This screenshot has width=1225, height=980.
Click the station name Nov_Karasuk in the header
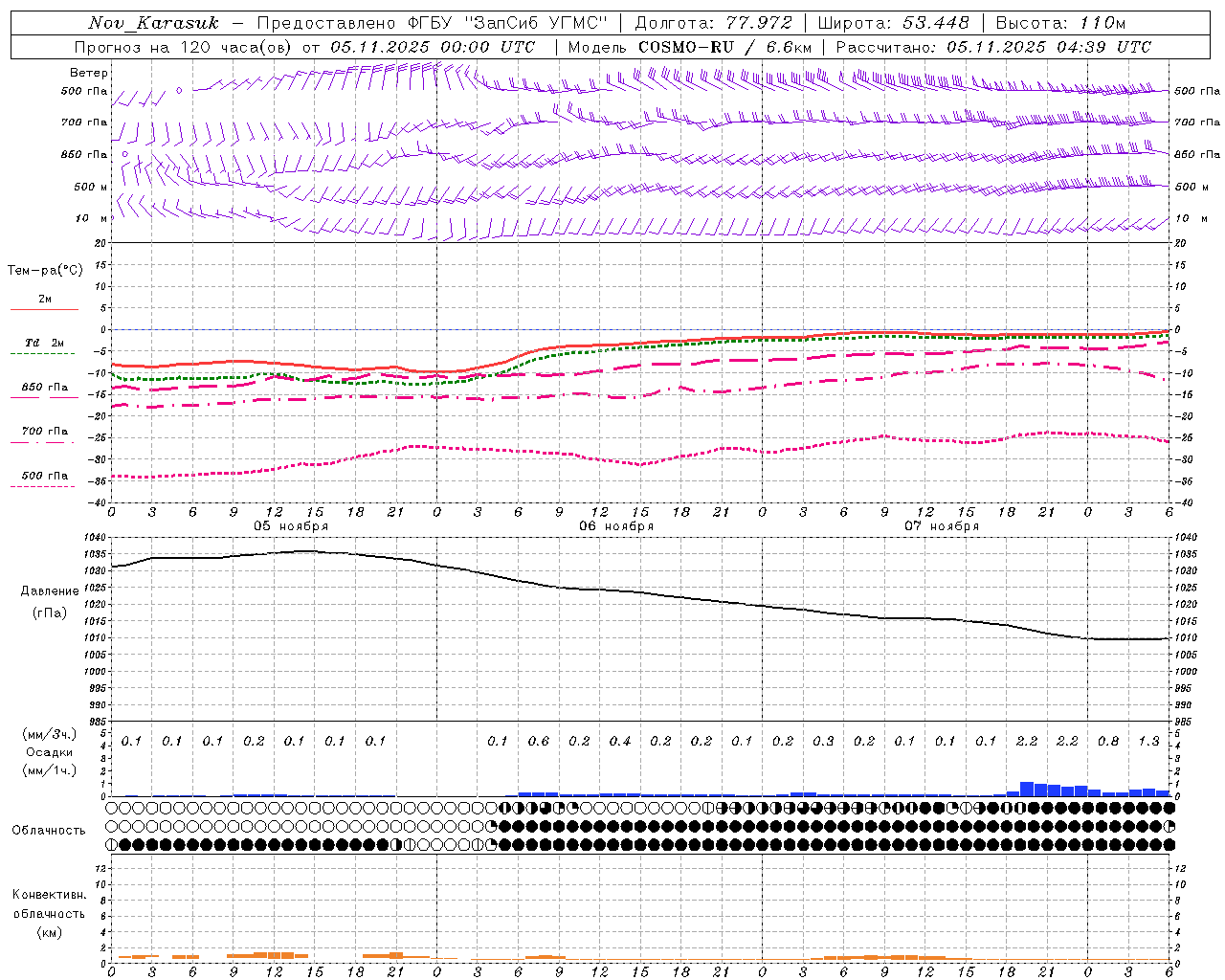click(153, 22)
